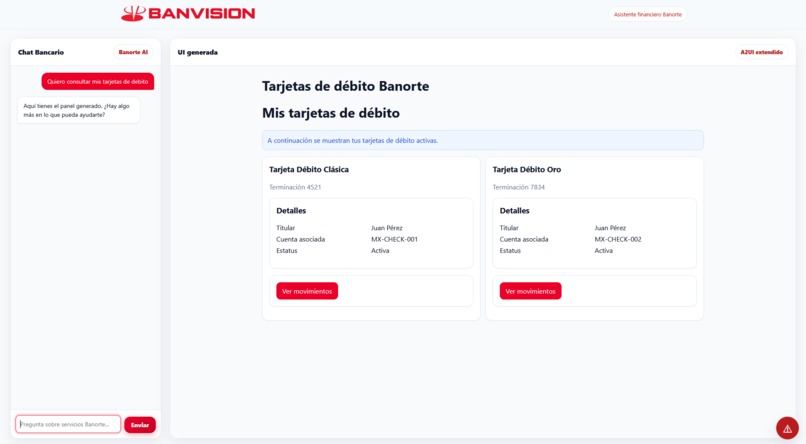Click 'Detalles' heading in the Clásica card
The height and width of the screenshot is (444, 806).
(x=291, y=211)
